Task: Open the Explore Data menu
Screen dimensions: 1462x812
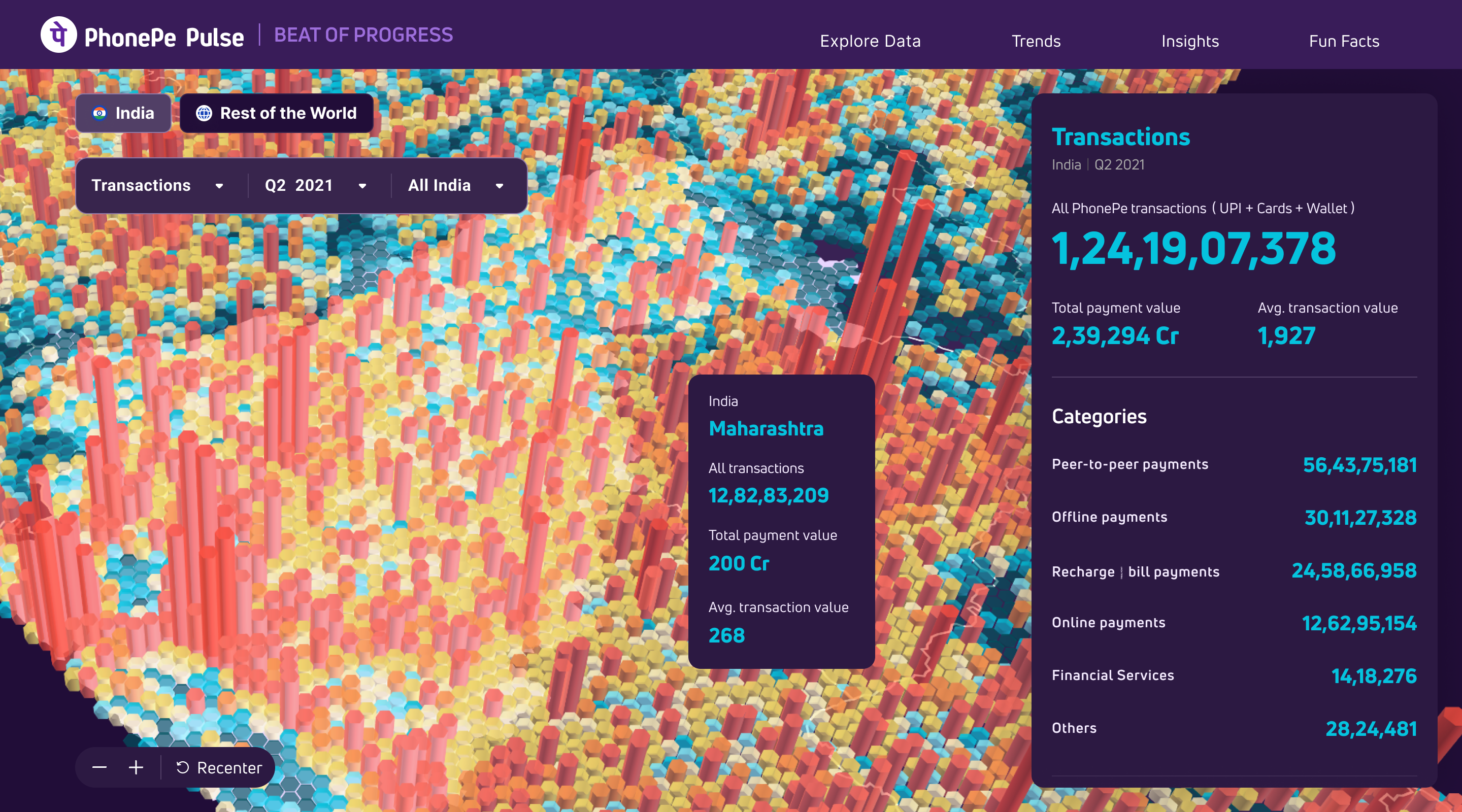Action: pyautogui.click(x=870, y=41)
